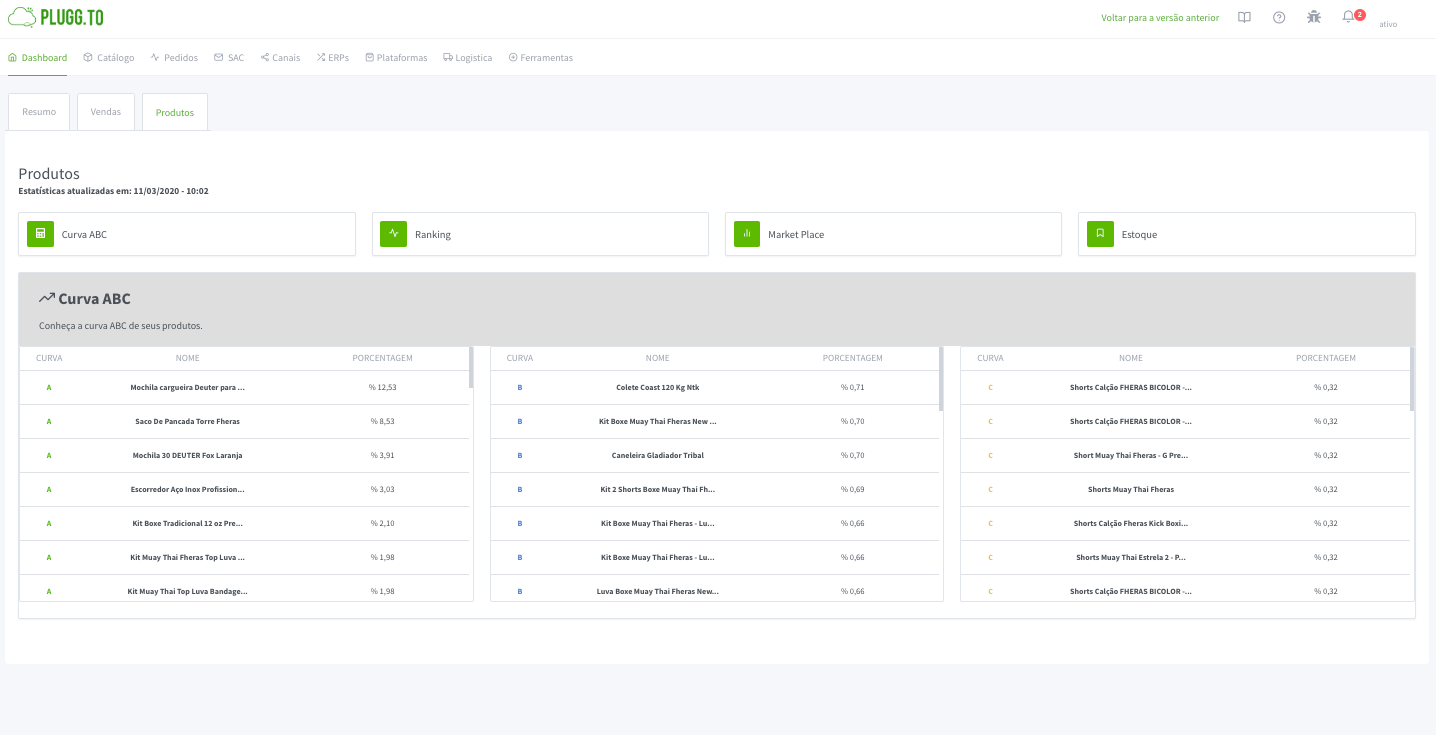Open the Ferramentas menu
This screenshot has width=1436, height=735.
pyautogui.click(x=540, y=58)
